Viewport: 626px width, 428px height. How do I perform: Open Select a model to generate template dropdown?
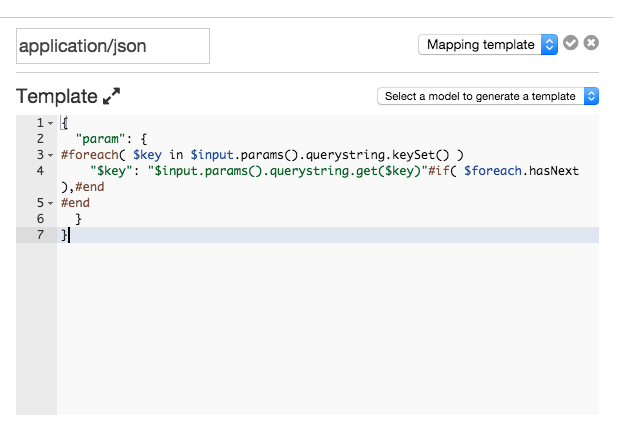488,96
